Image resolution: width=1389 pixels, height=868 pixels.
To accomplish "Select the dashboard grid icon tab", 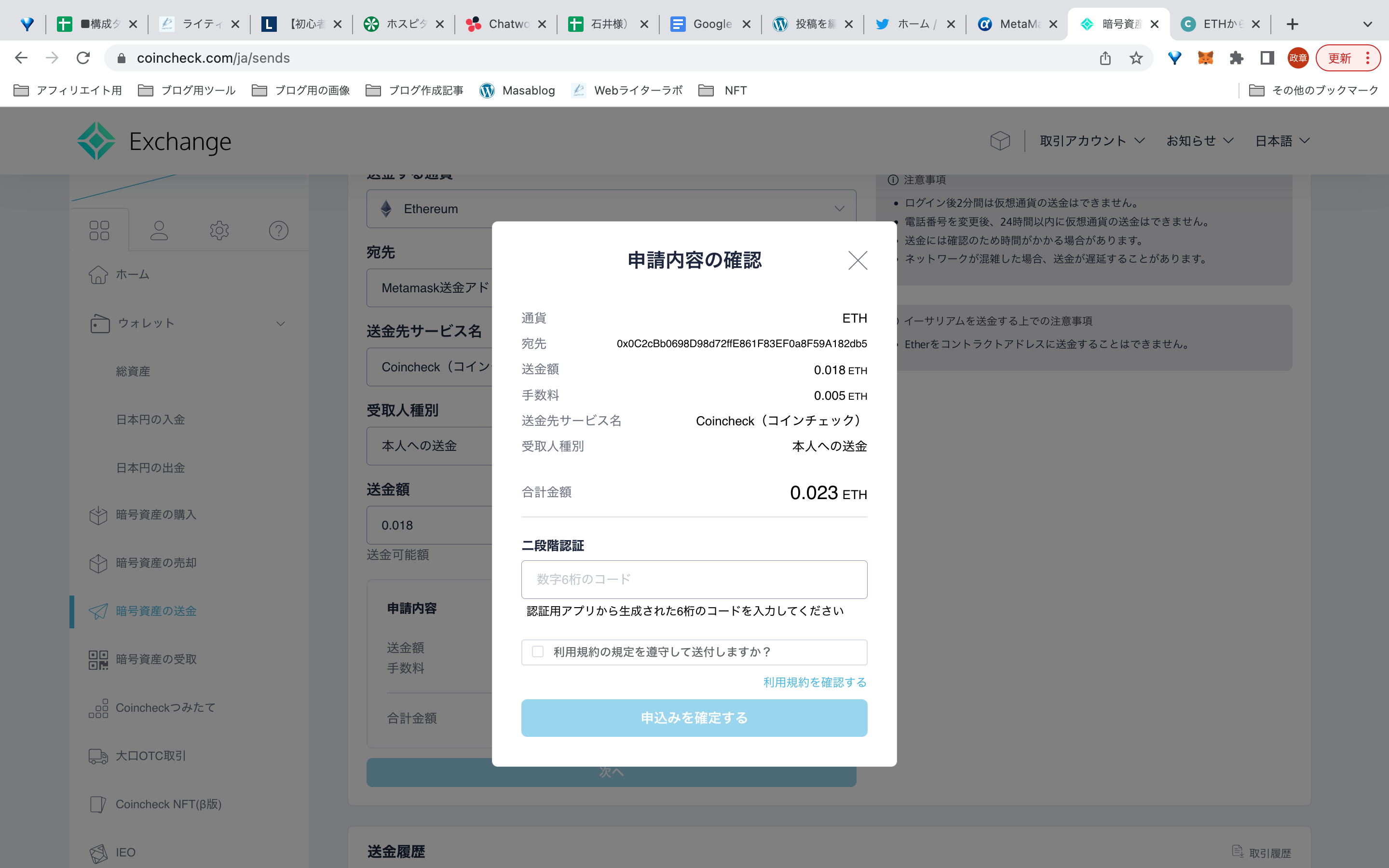I will 99,230.
